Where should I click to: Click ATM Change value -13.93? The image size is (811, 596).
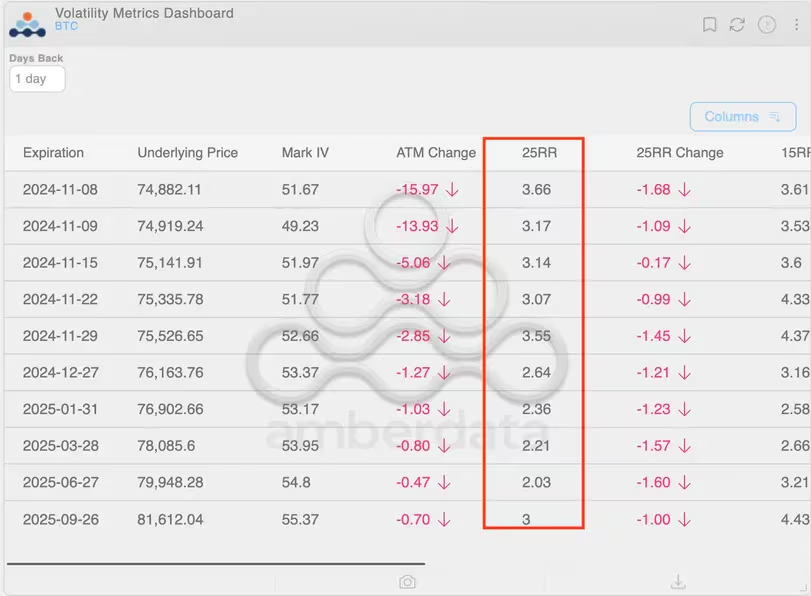pos(417,226)
